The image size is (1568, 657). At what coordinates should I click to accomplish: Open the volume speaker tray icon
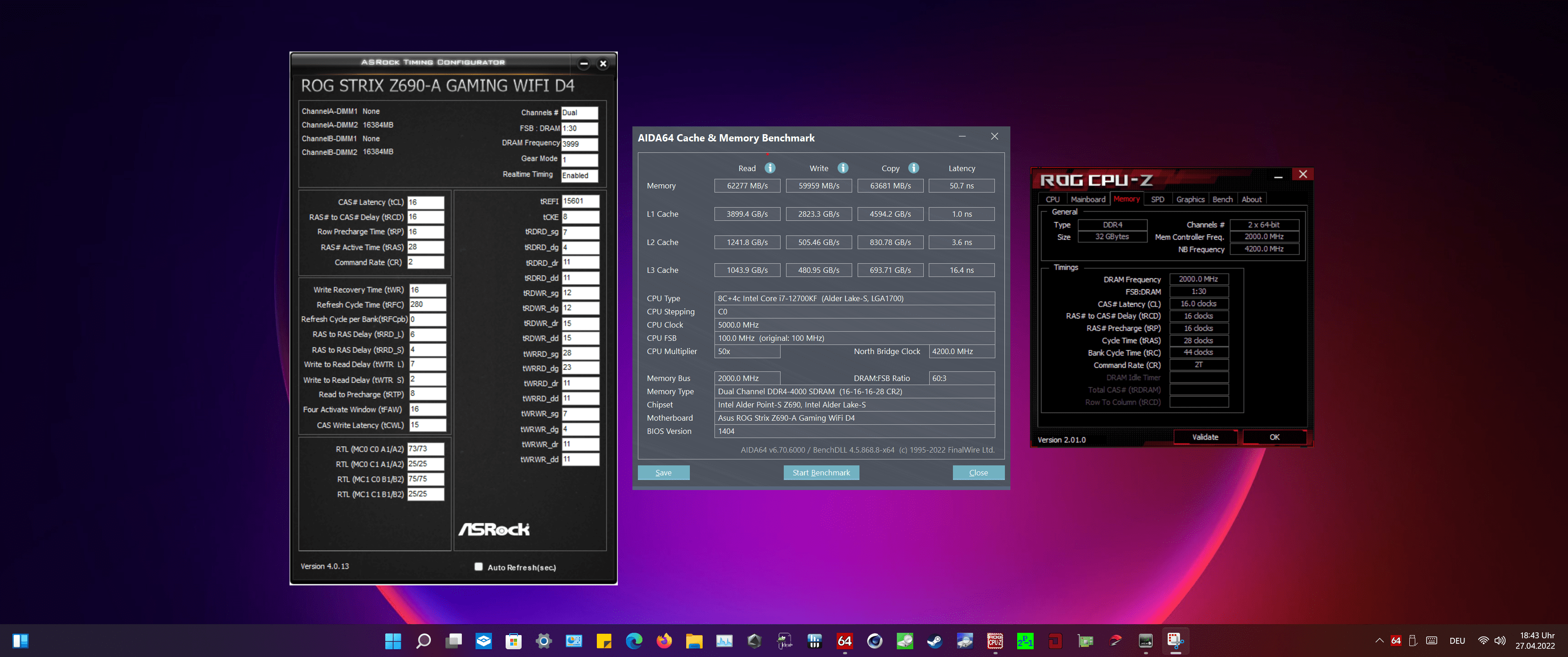tap(1500, 641)
